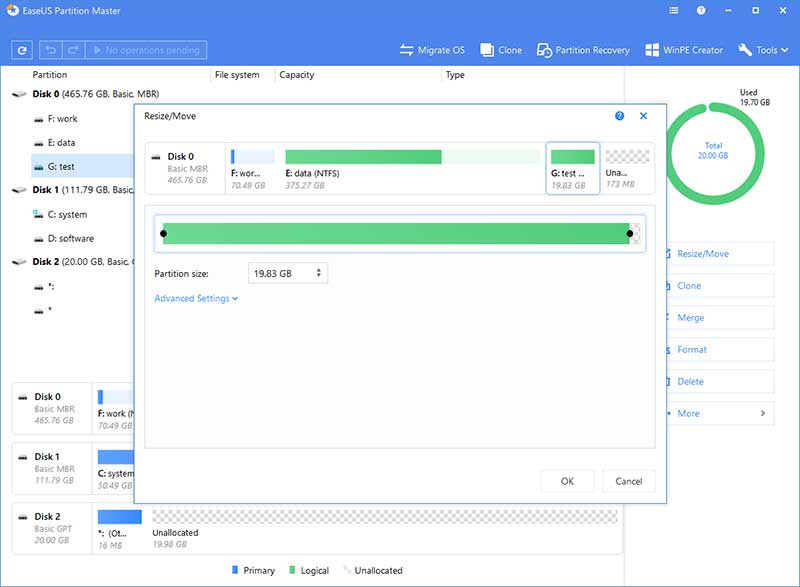Confirm resize by clicking OK
This screenshot has width=800, height=587.
tap(567, 481)
